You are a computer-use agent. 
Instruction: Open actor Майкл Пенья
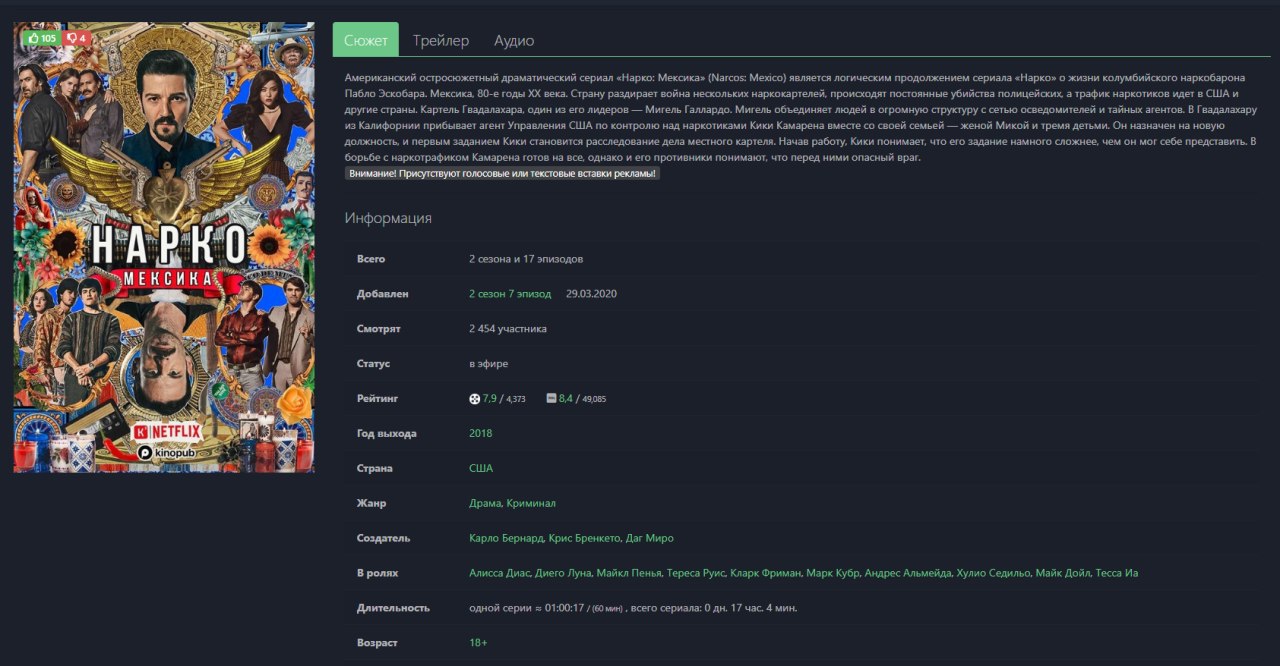(627, 573)
